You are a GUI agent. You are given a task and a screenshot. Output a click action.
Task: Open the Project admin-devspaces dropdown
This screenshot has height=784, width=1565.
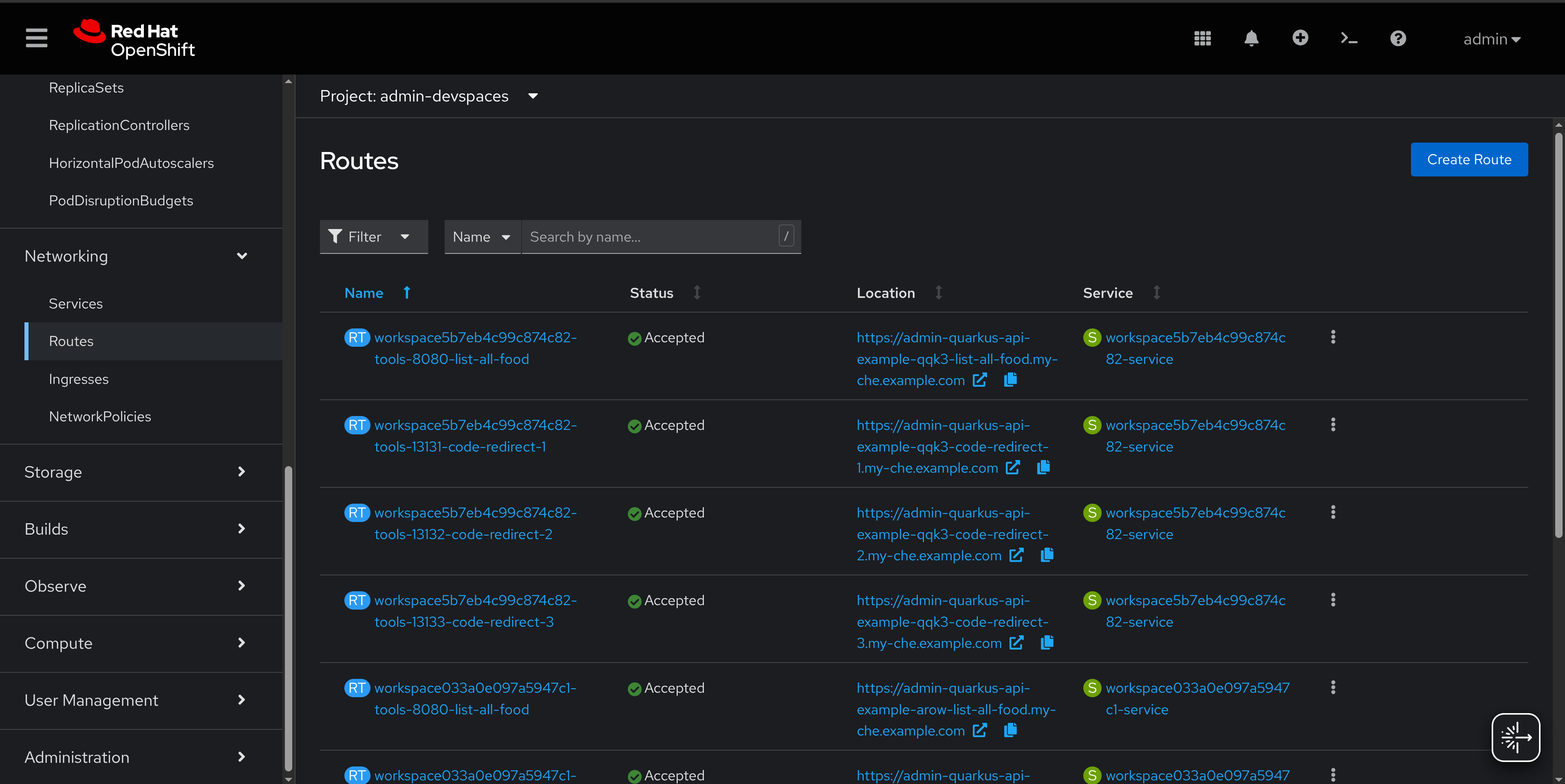pyautogui.click(x=429, y=96)
